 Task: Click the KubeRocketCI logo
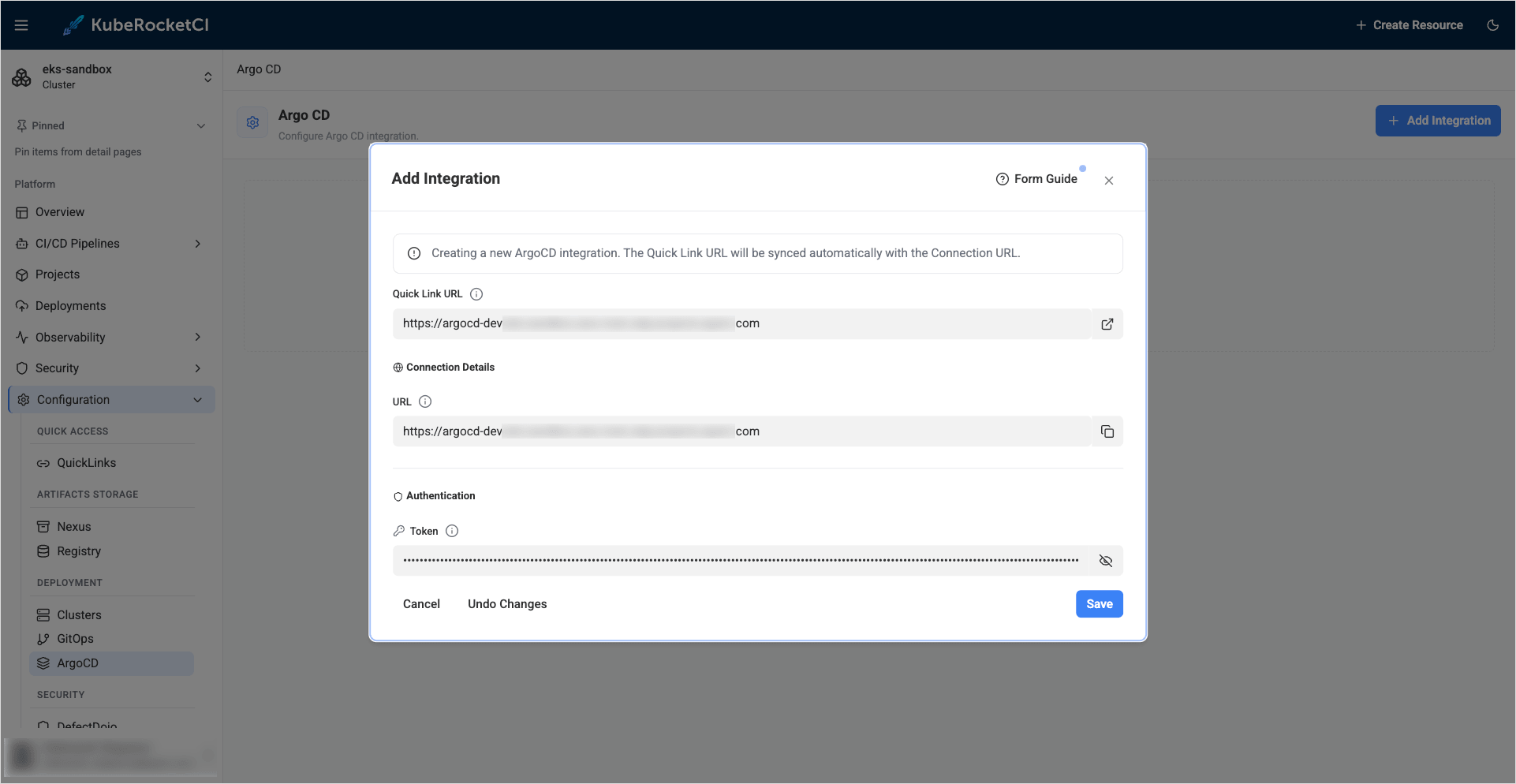(x=136, y=25)
